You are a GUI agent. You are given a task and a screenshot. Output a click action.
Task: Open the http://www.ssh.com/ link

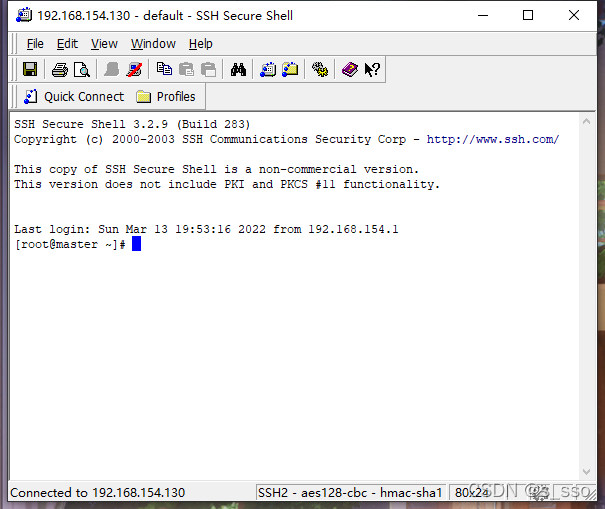[493, 139]
